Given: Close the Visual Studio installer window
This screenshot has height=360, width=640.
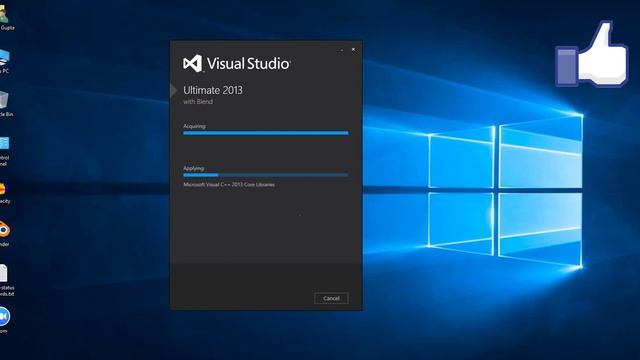Looking at the screenshot, I should [x=353, y=49].
